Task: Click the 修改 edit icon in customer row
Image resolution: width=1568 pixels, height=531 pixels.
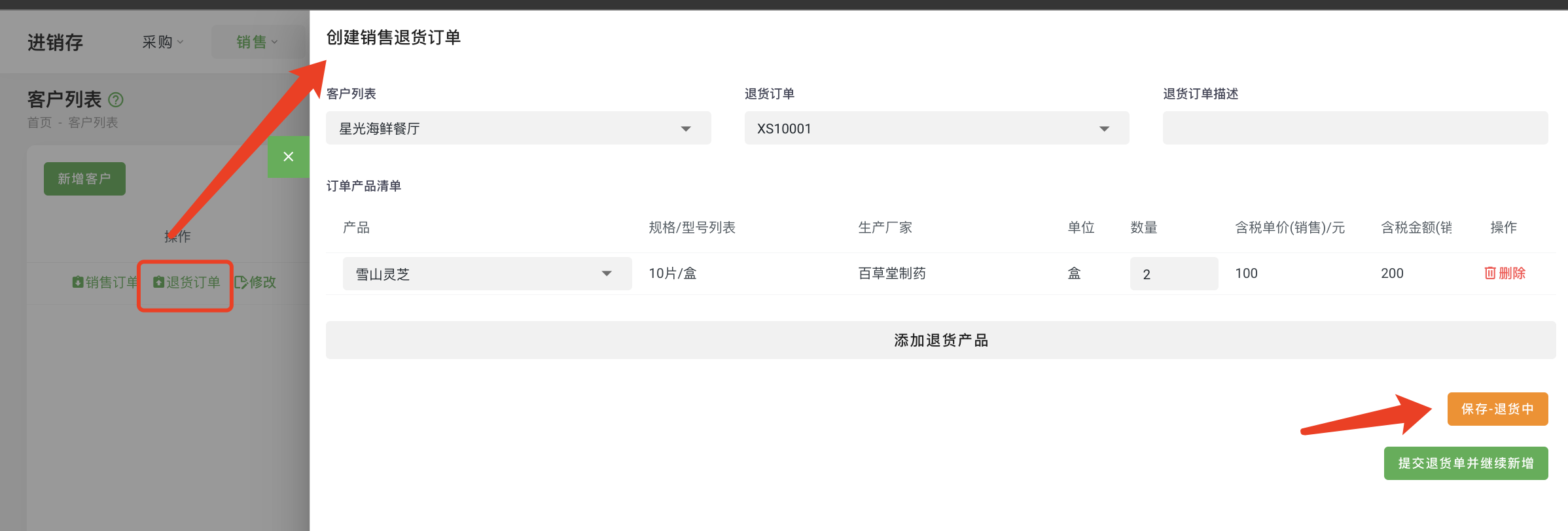Action: point(241,282)
